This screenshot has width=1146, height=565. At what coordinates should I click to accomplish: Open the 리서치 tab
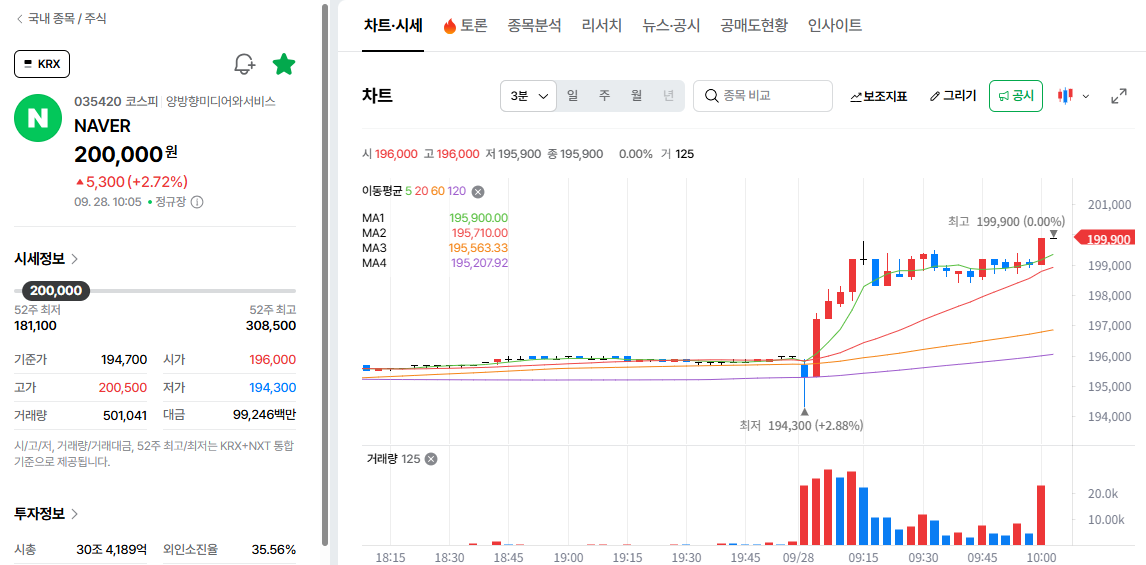[x=602, y=26]
